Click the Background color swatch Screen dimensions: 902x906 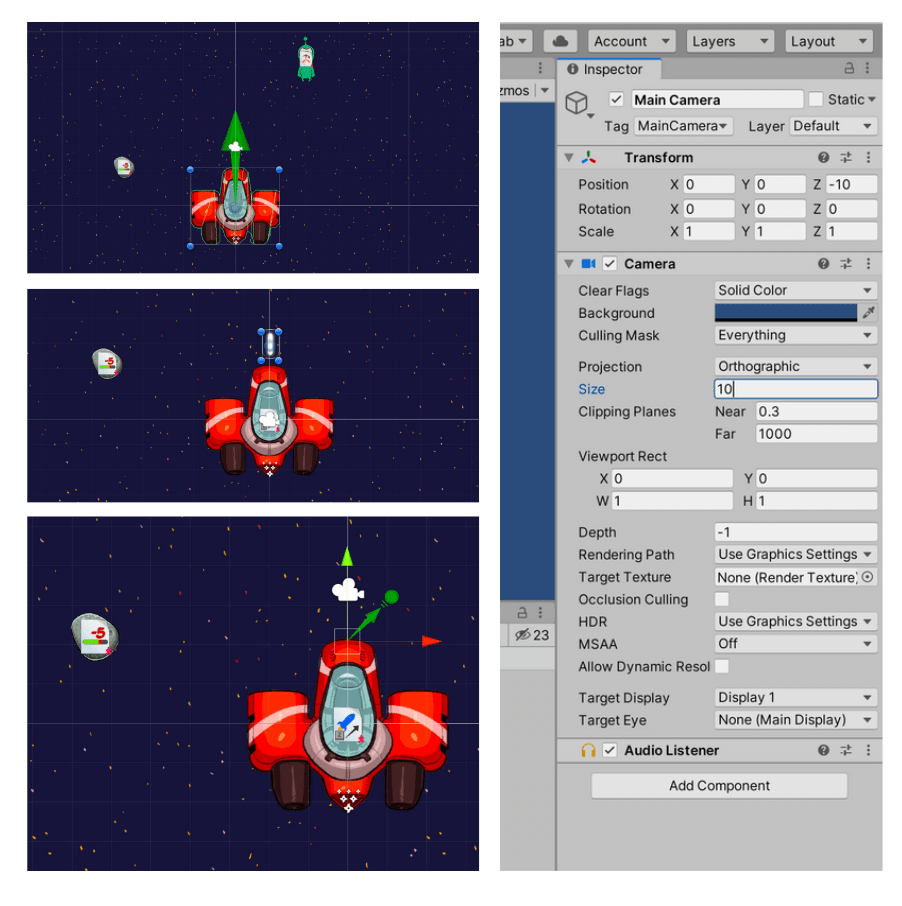click(786, 313)
